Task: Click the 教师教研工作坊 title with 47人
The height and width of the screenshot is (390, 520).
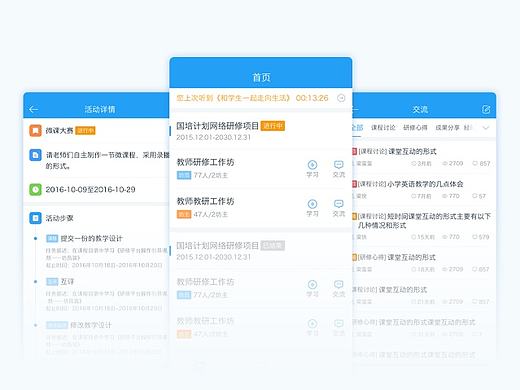Action: (x=205, y=201)
